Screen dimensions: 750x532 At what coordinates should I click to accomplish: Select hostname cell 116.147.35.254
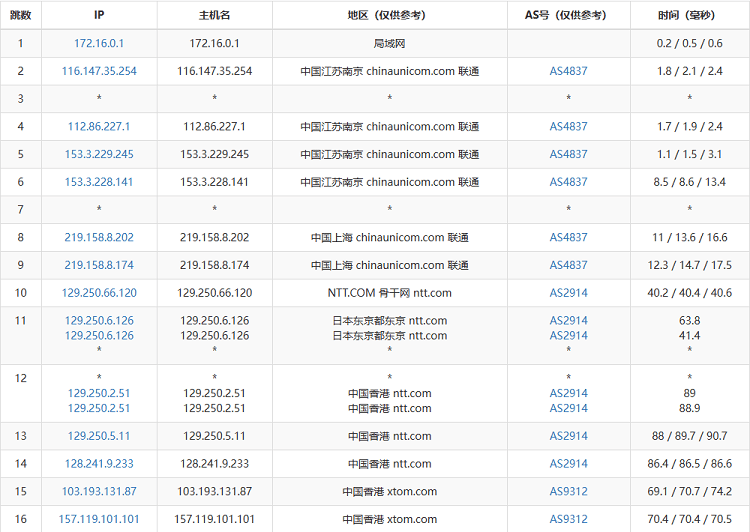point(214,71)
